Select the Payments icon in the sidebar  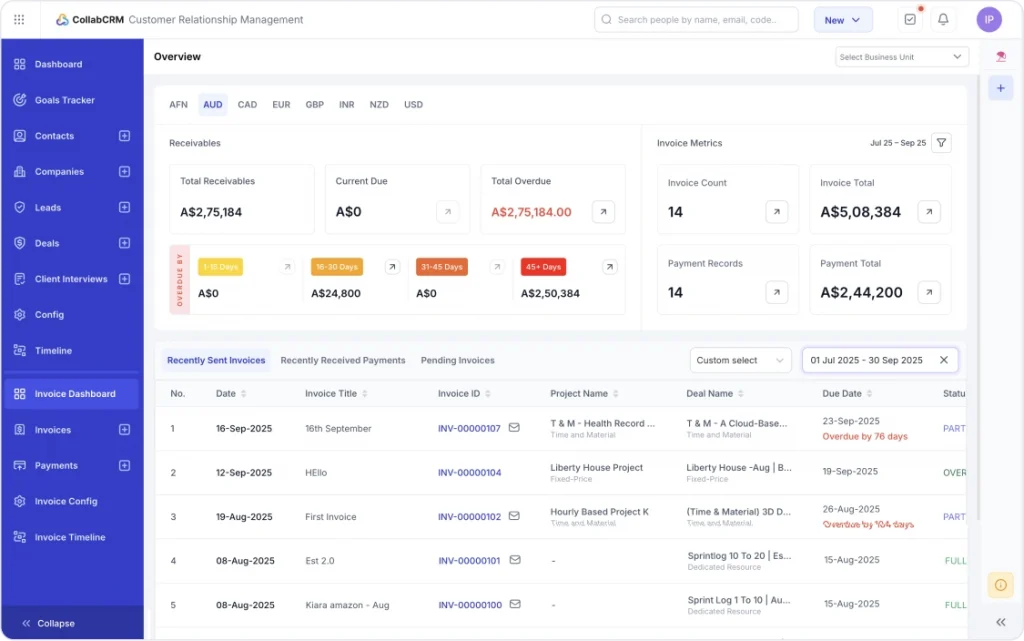21,466
